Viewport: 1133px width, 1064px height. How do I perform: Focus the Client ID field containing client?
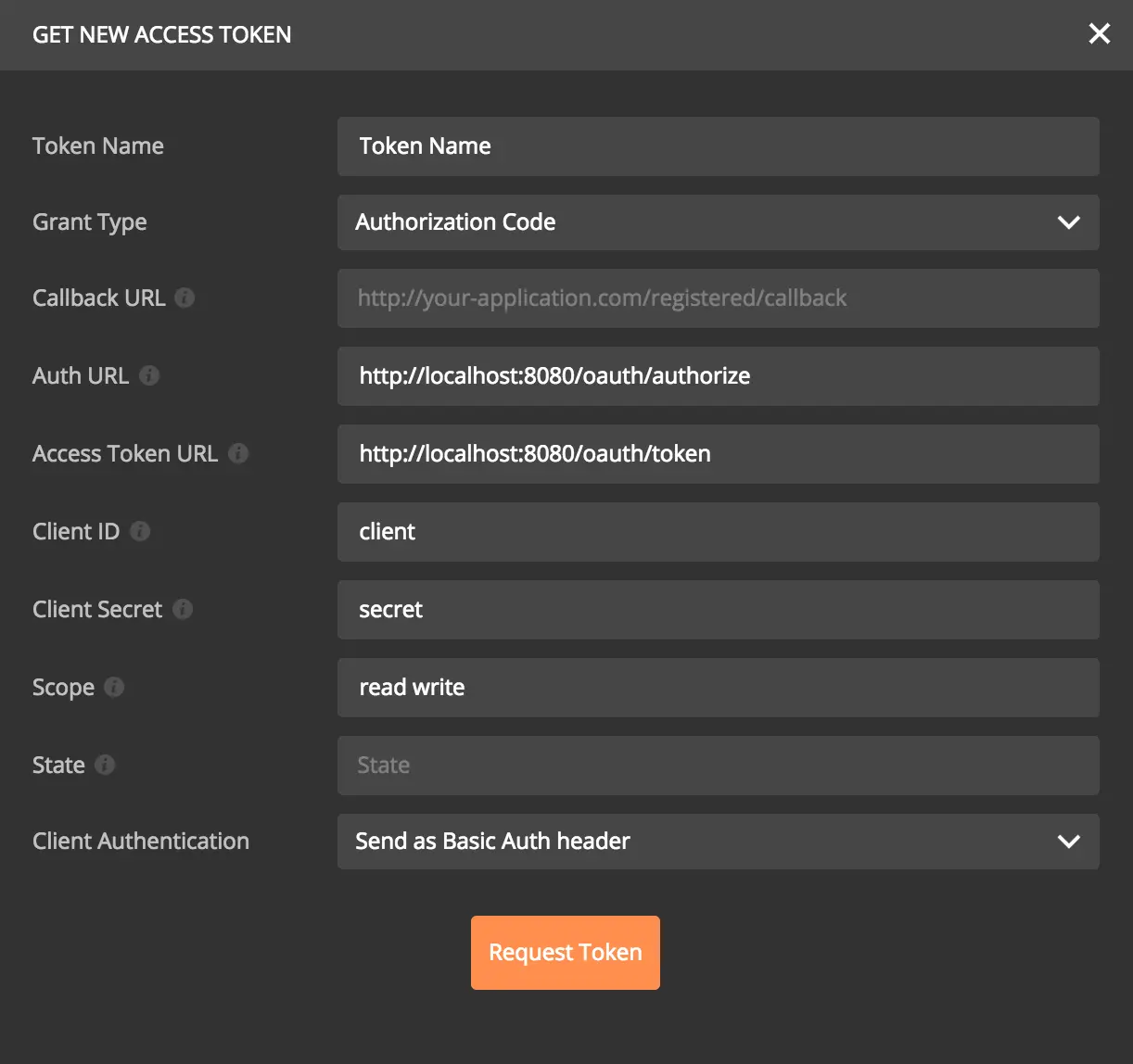(x=718, y=532)
